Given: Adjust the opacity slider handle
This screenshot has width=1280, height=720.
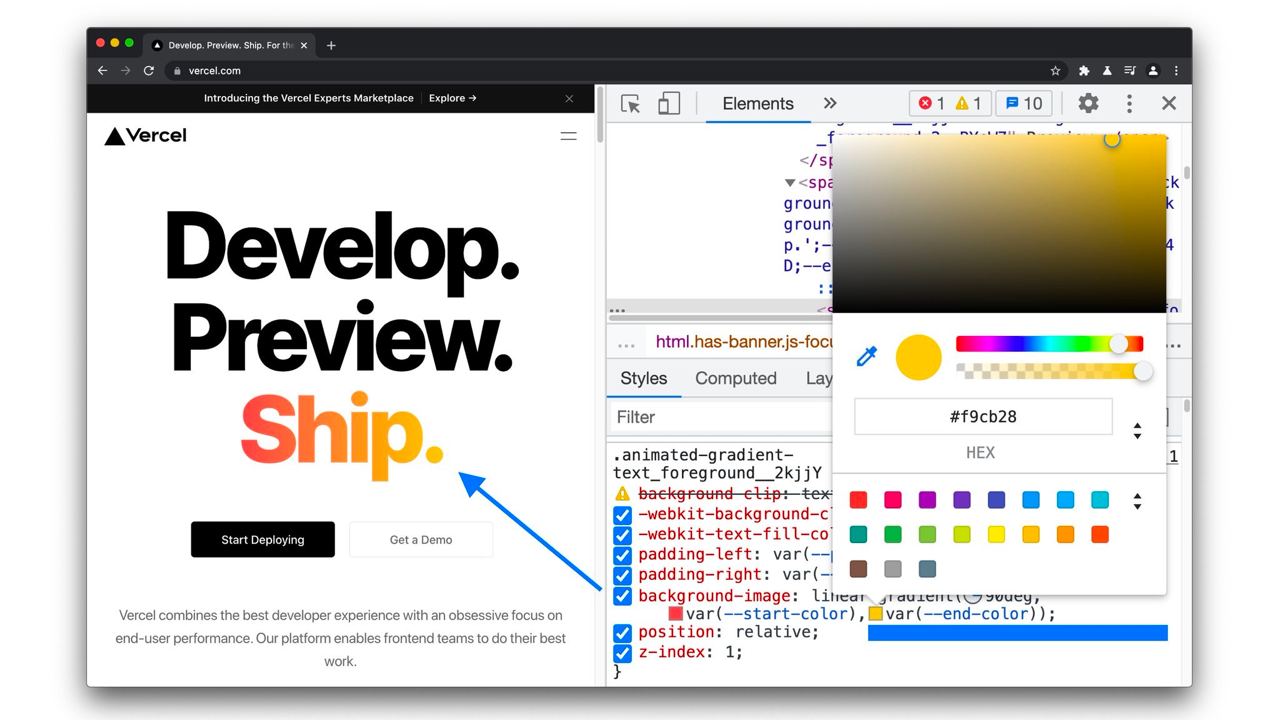Looking at the screenshot, I should click(x=1143, y=372).
